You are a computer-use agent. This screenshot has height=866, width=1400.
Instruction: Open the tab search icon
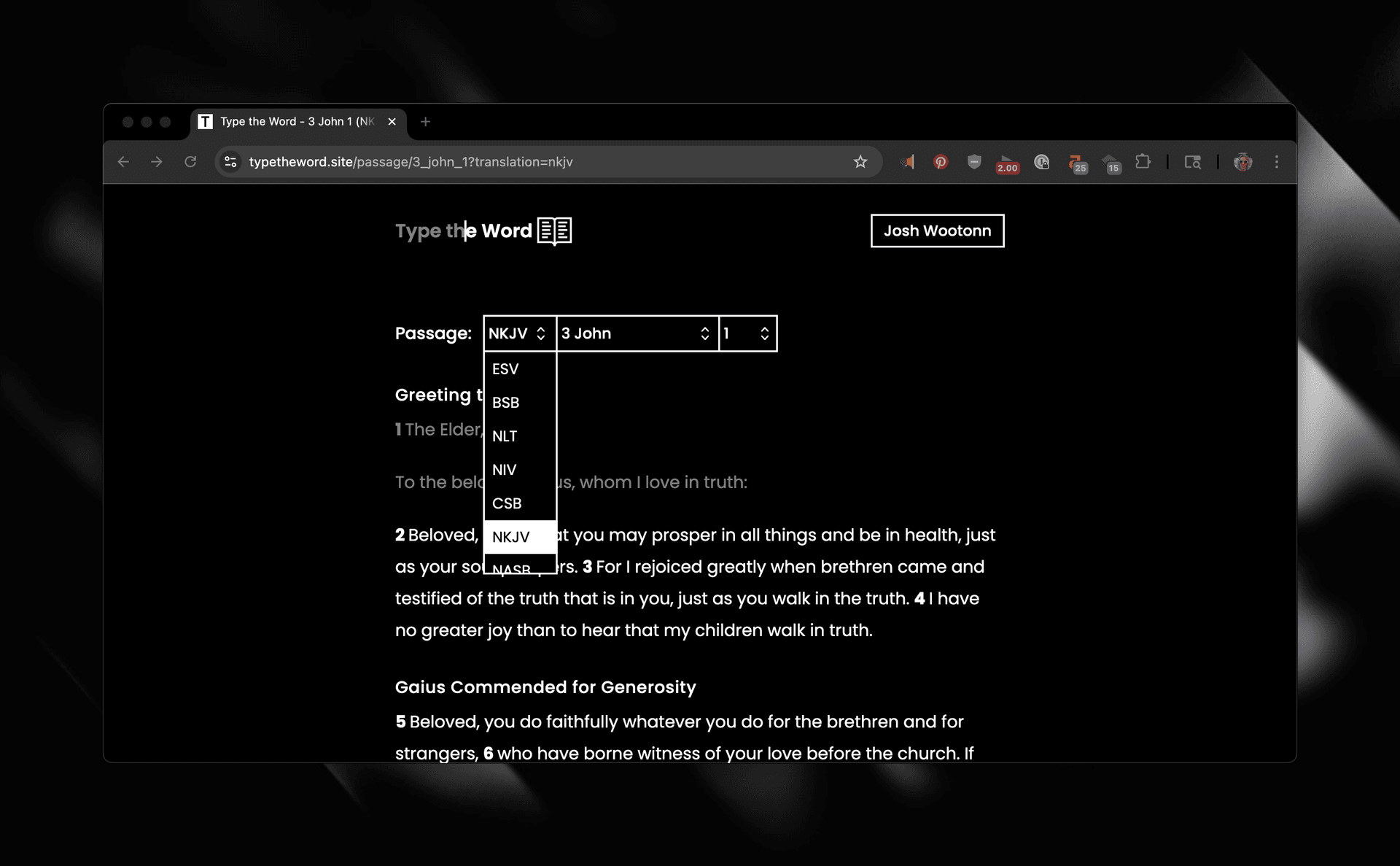point(1192,162)
